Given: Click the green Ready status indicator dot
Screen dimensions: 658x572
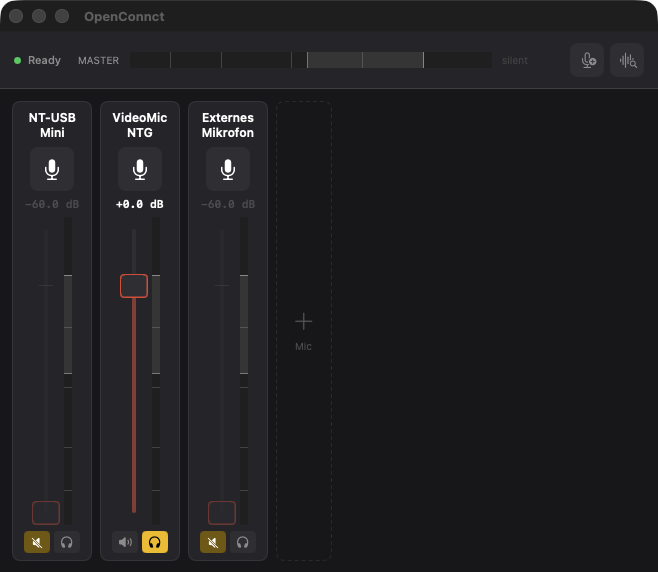Looking at the screenshot, I should click(18, 60).
